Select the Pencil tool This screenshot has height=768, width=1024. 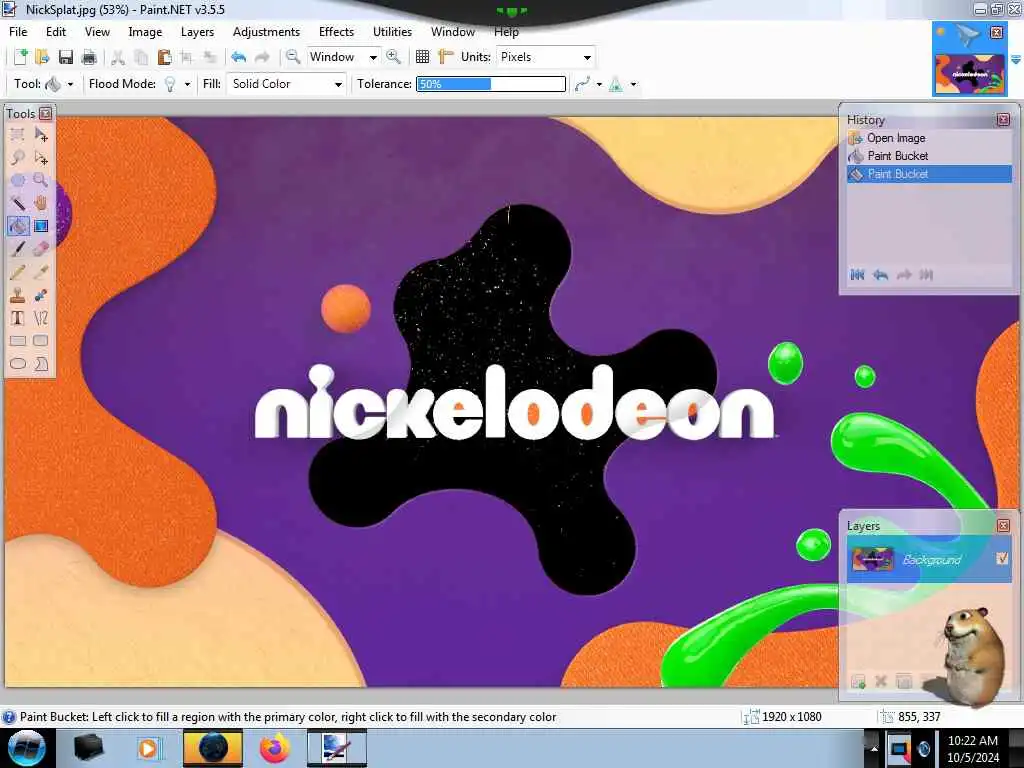pyautogui.click(x=18, y=272)
